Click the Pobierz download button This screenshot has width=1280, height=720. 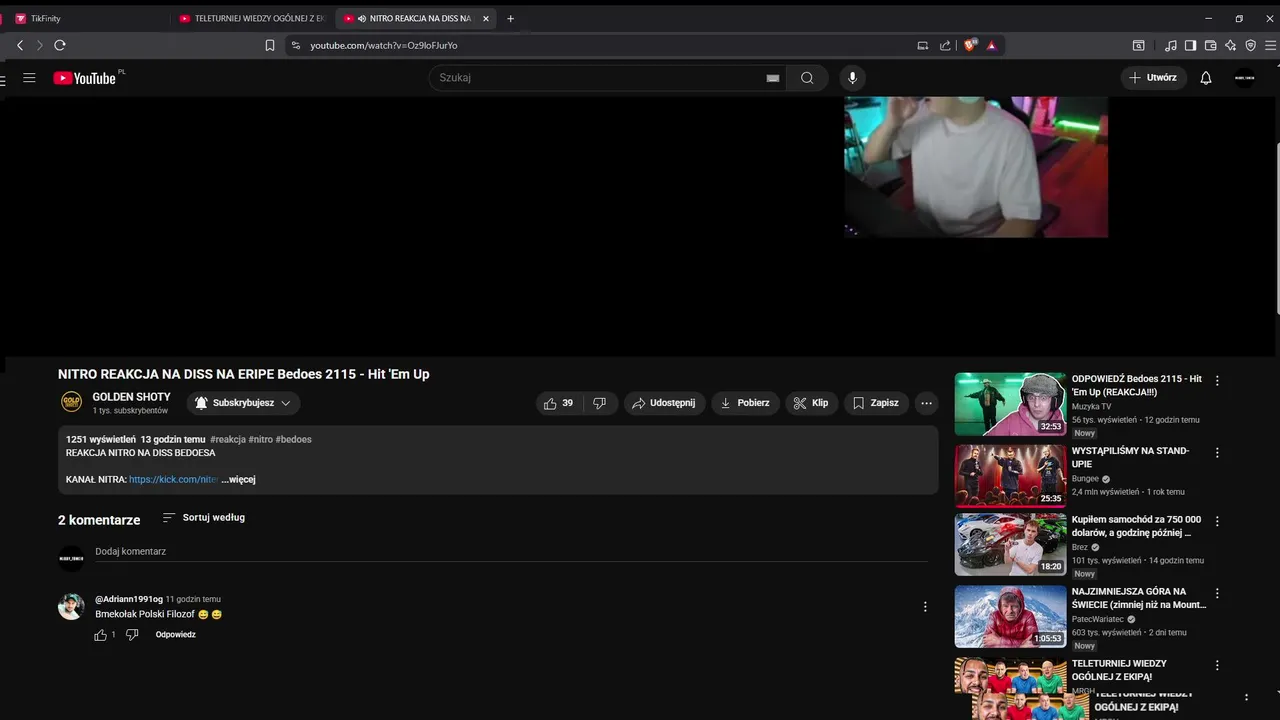point(745,403)
